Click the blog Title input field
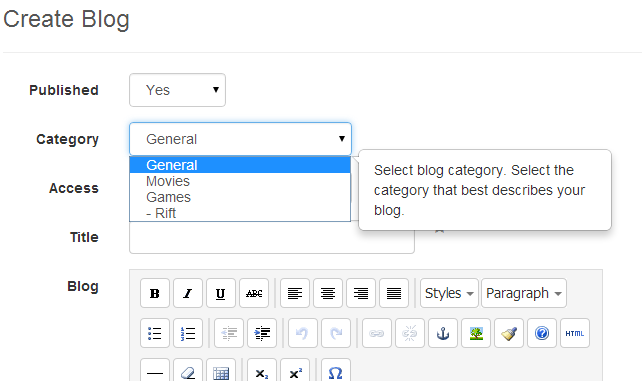This screenshot has height=381, width=642. (x=272, y=238)
